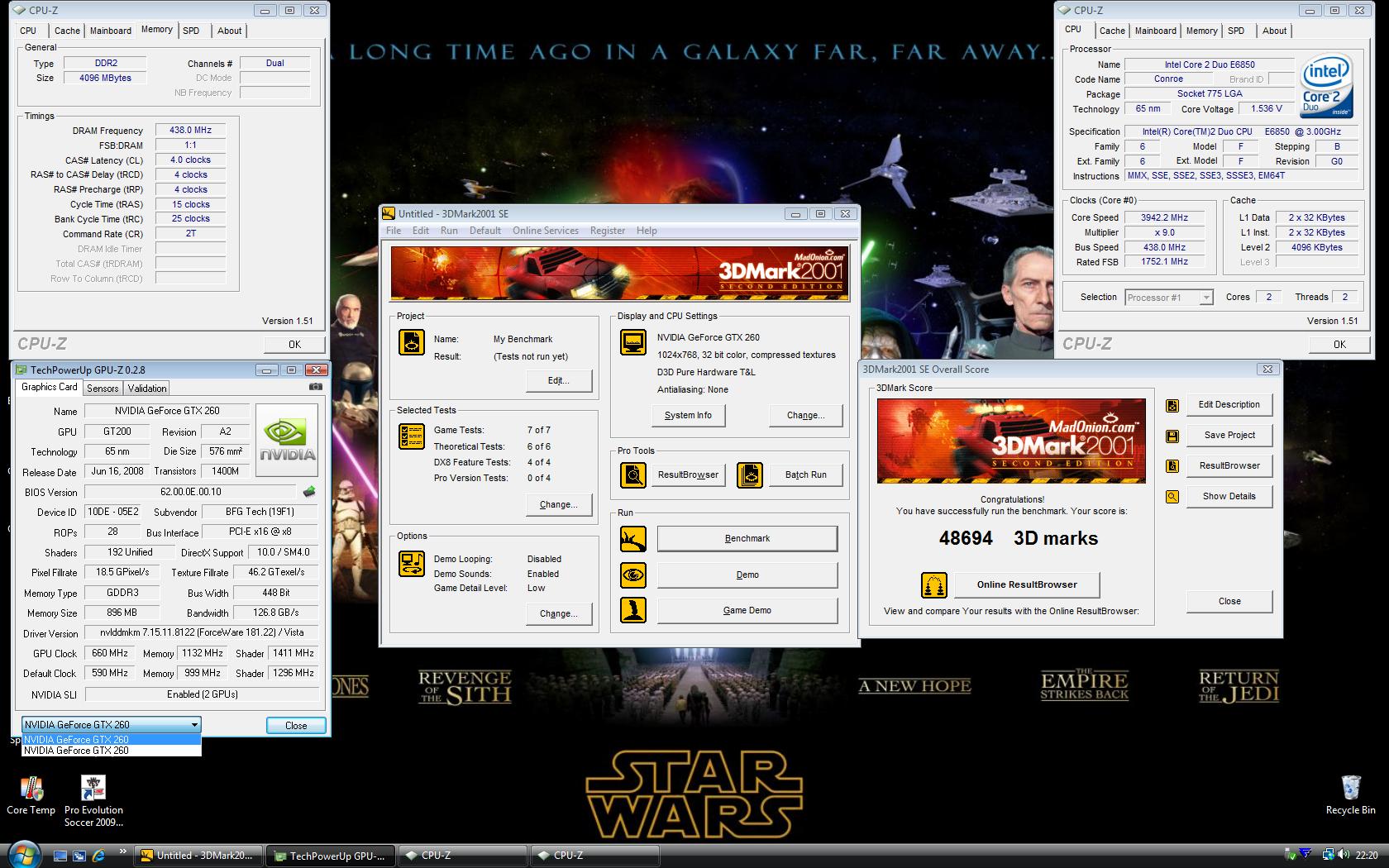Open the Recycle Bin desktop icon
Viewport: 1389px width, 868px height.
pyautogui.click(x=1350, y=795)
